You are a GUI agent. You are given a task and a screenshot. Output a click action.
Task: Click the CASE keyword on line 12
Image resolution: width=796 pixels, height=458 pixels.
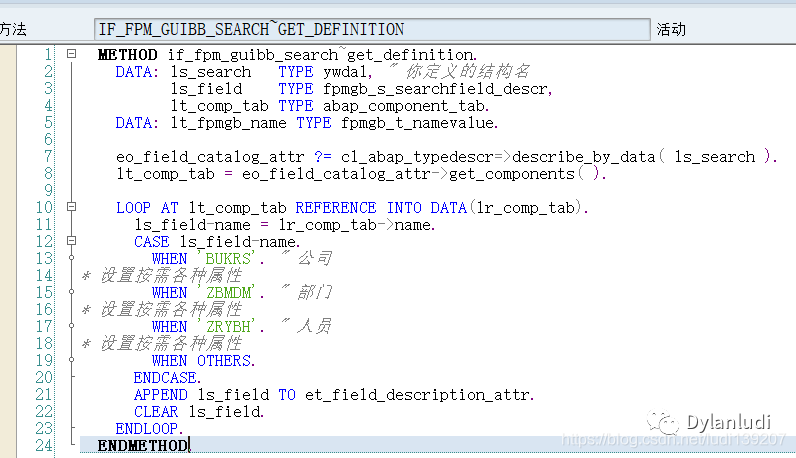(x=152, y=241)
